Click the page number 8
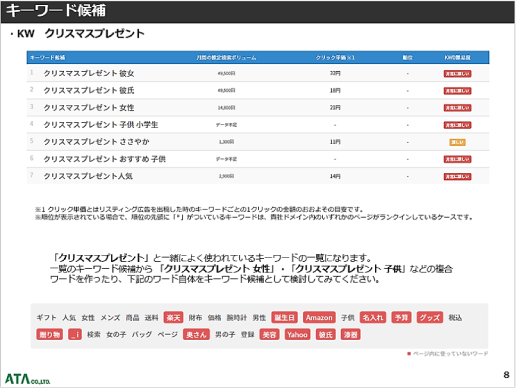 [x=506, y=375]
